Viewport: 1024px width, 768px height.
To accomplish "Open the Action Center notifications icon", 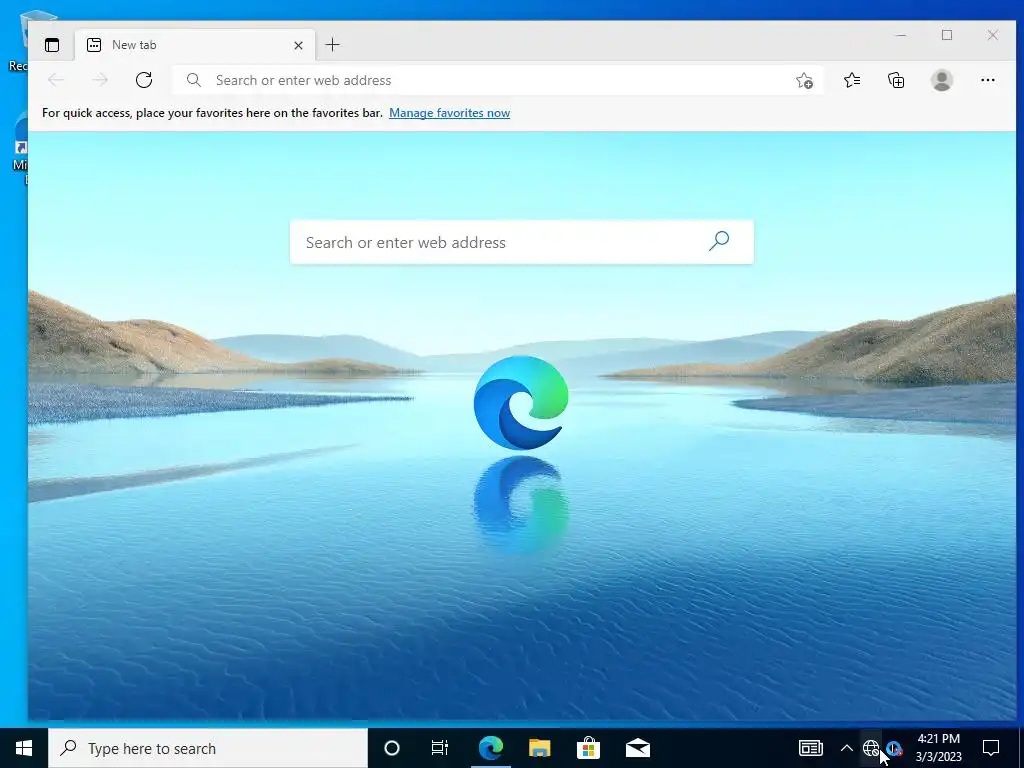I will coord(991,748).
